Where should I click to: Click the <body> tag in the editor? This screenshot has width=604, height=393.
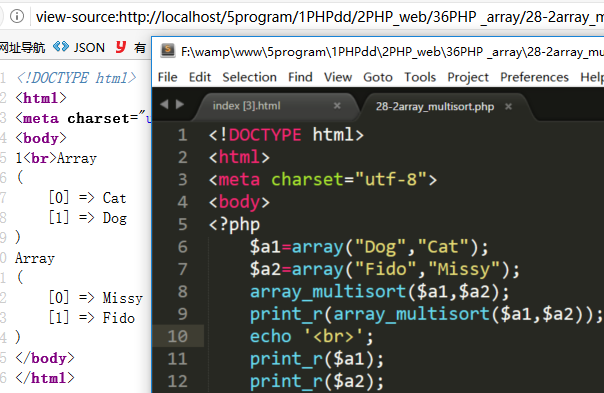point(239,202)
